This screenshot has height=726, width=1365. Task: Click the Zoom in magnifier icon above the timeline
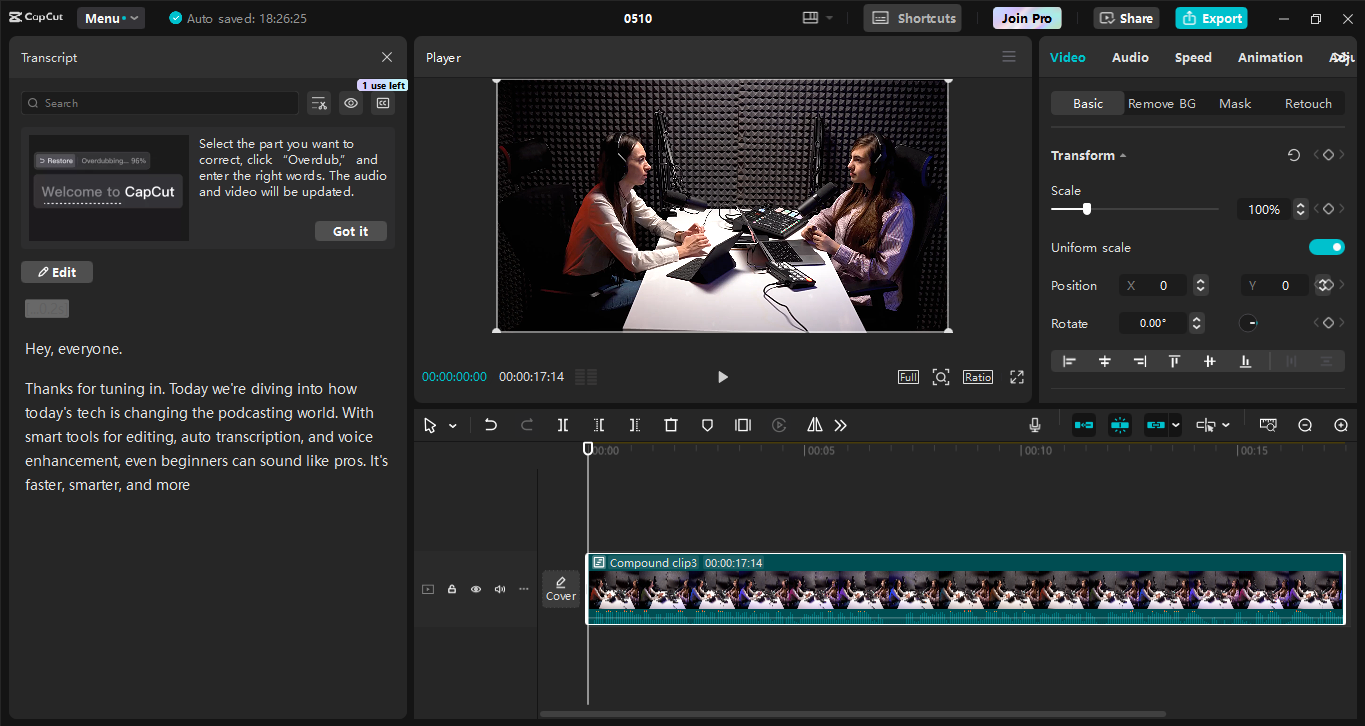click(x=1341, y=424)
